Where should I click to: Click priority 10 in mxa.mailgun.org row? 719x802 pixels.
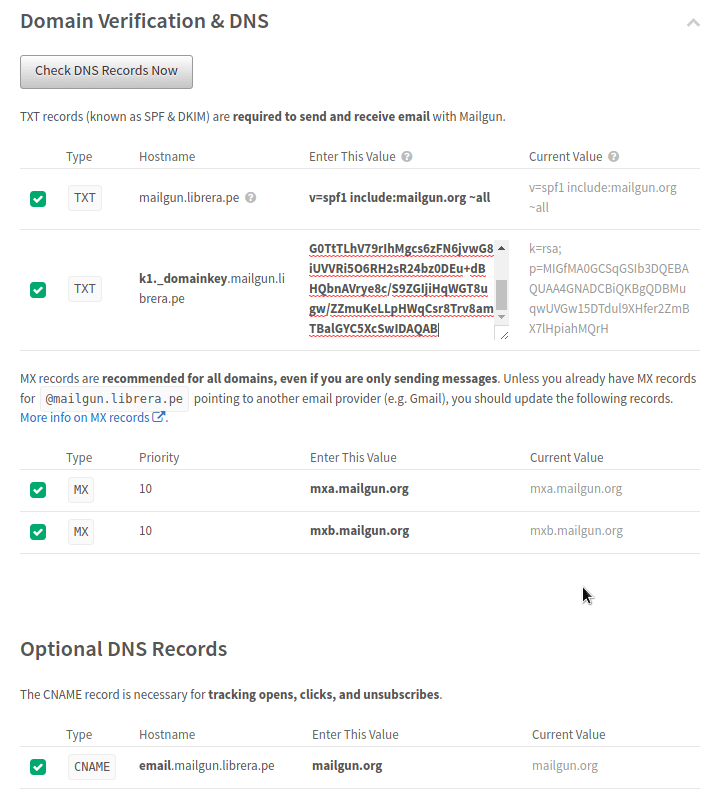pos(146,489)
